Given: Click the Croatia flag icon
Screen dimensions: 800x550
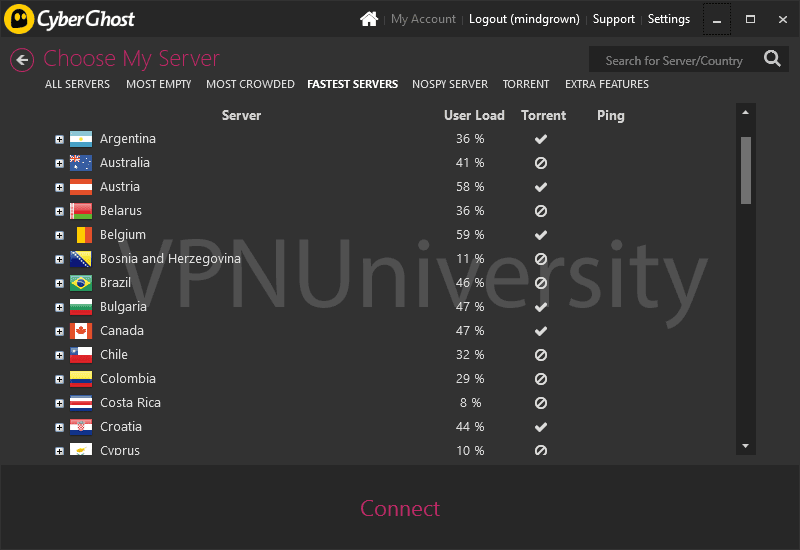Looking at the screenshot, I should [x=81, y=427].
